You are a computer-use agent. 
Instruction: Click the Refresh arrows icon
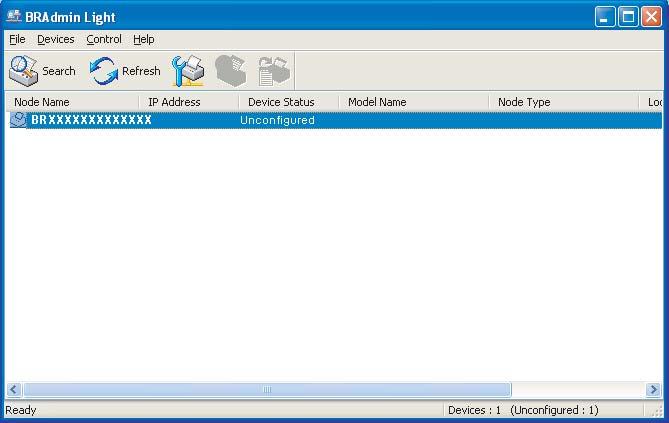[104, 71]
